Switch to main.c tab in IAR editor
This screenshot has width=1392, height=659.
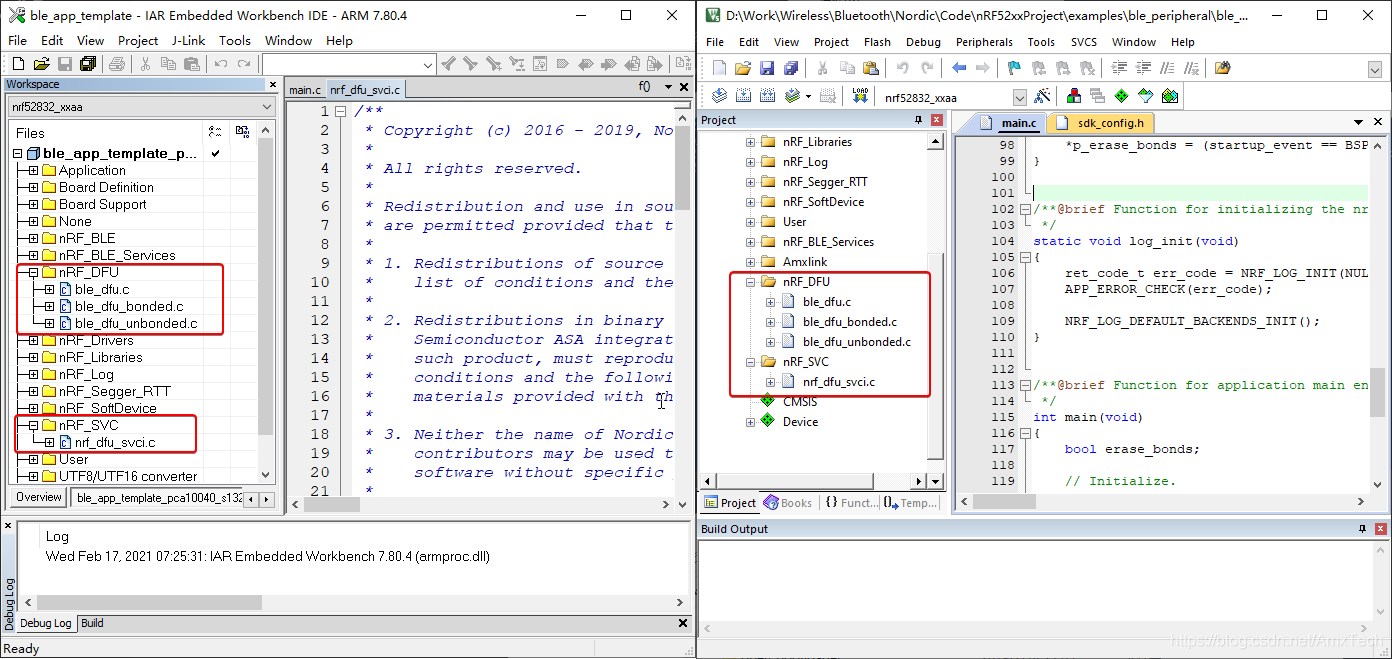[305, 89]
